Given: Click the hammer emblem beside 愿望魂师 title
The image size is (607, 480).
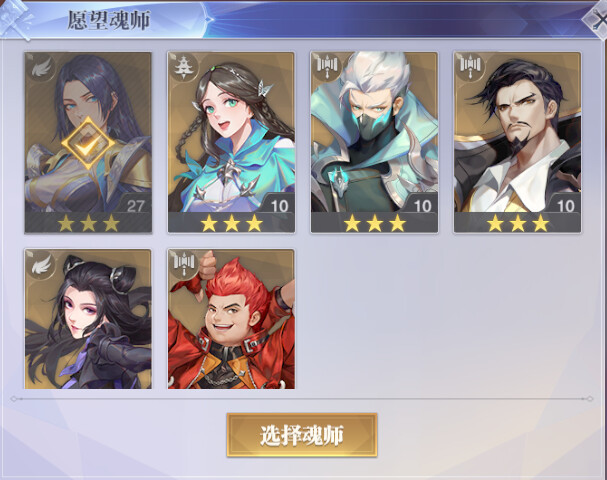Looking at the screenshot, I should (x=14, y=19).
